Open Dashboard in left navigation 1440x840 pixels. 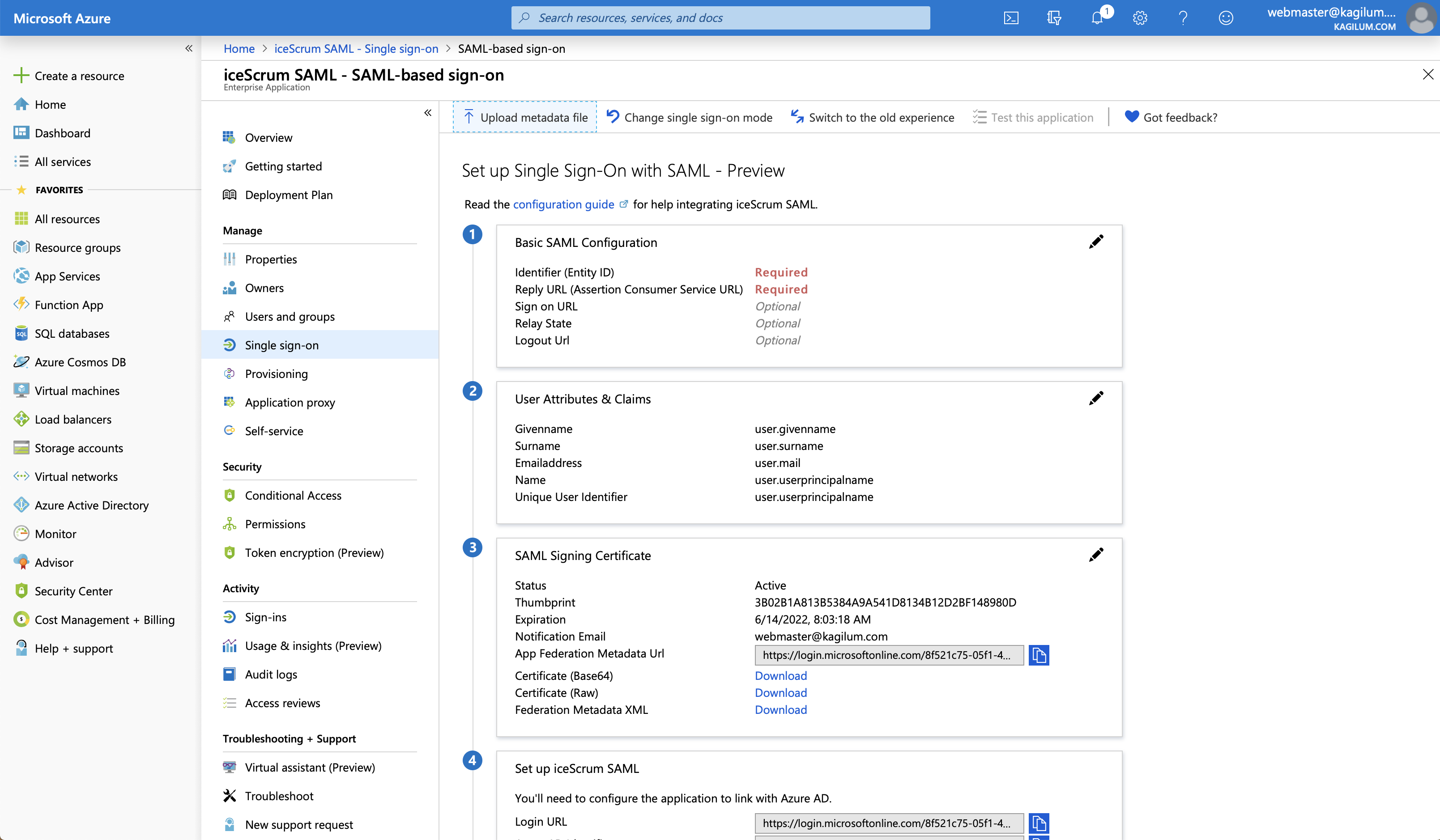(52, 133)
